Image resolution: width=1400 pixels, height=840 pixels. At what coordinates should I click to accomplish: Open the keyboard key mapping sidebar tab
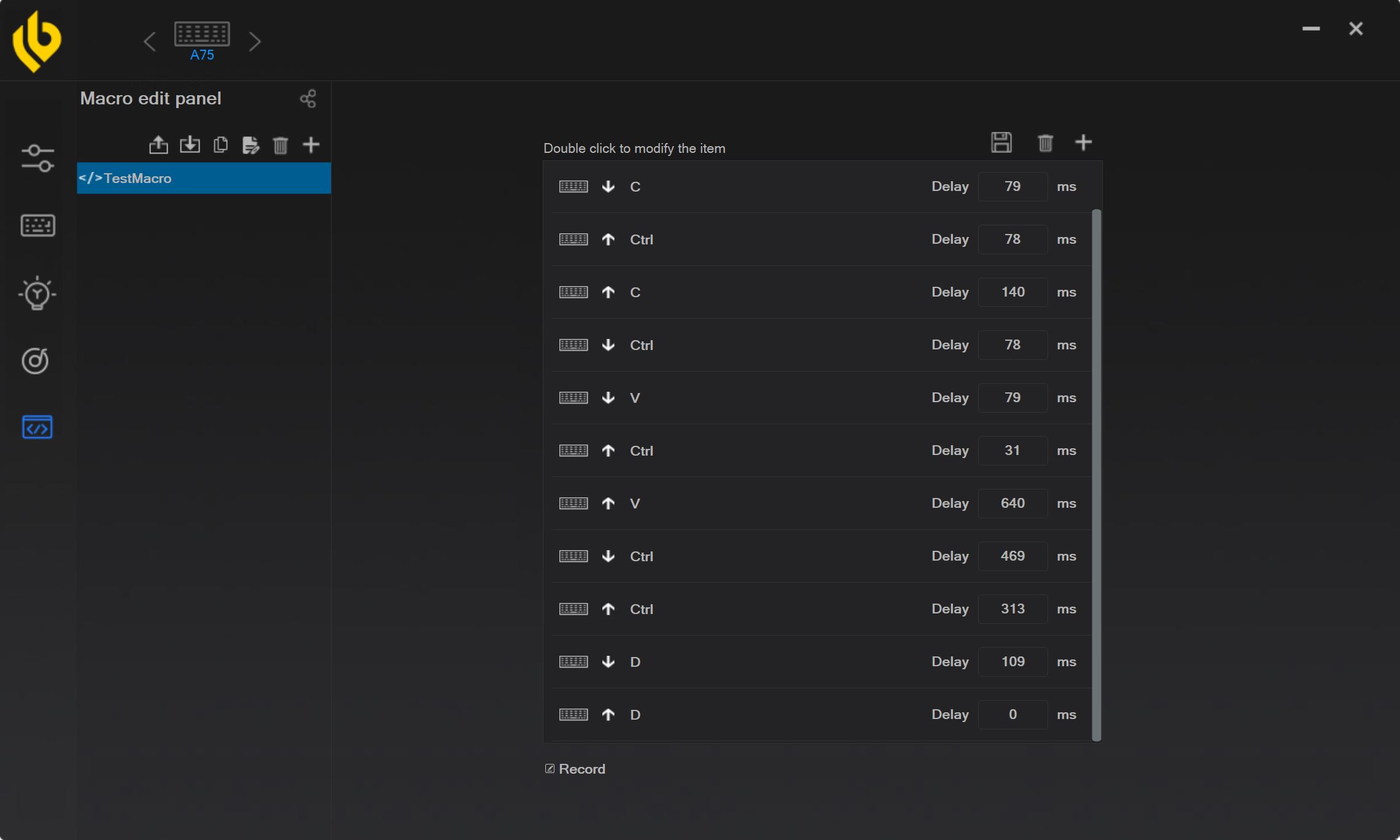(37, 226)
